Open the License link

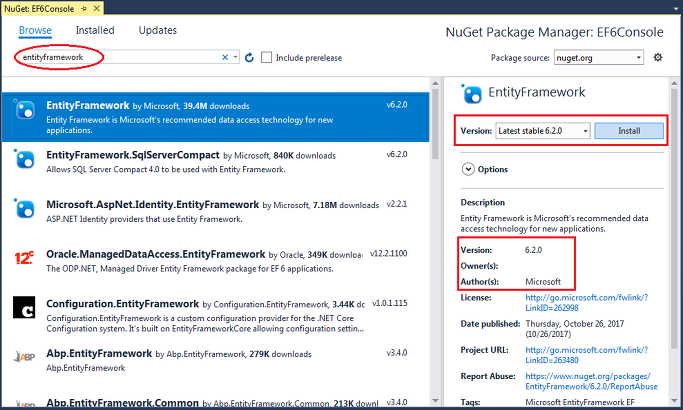tap(586, 302)
